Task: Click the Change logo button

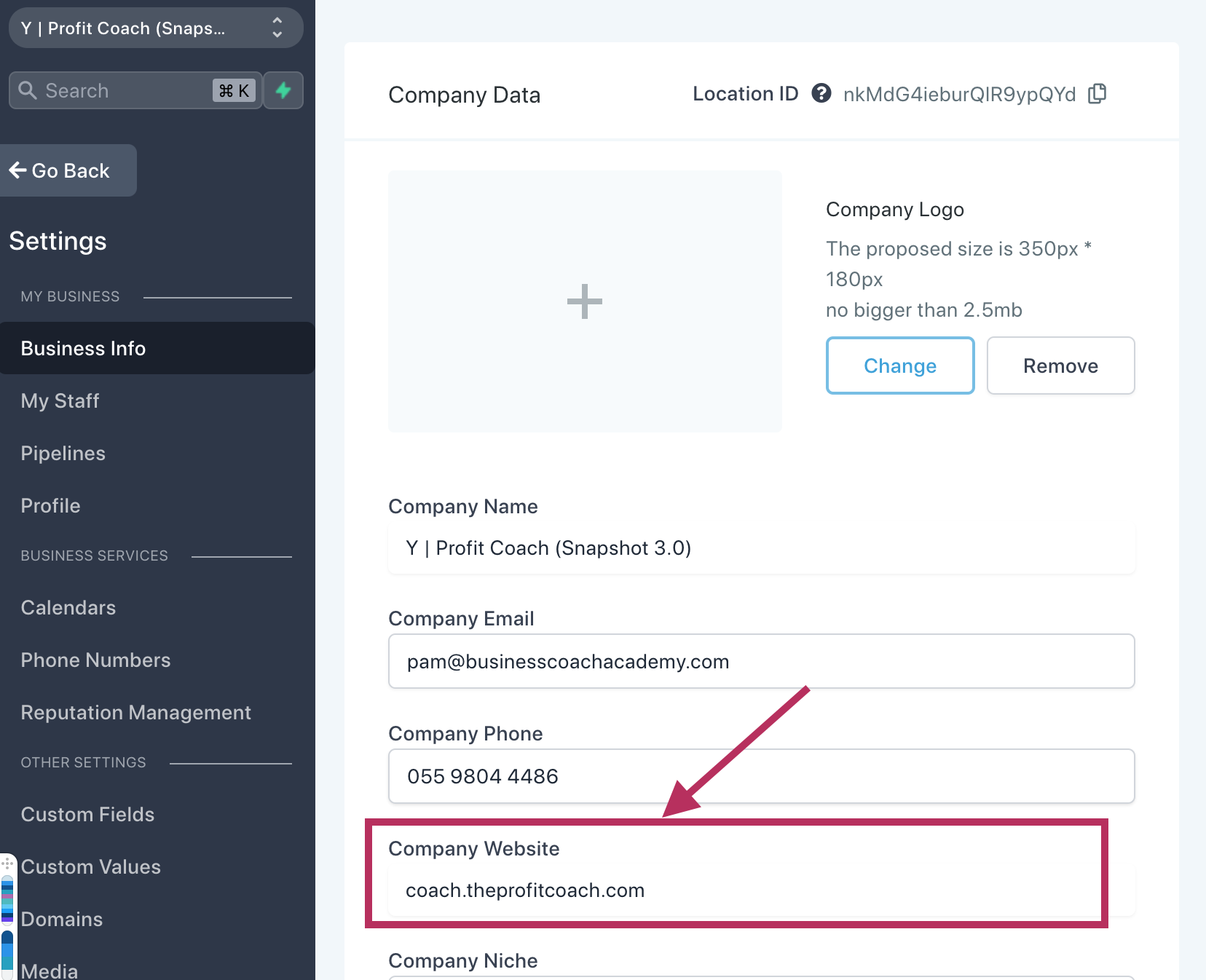Action: [900, 365]
